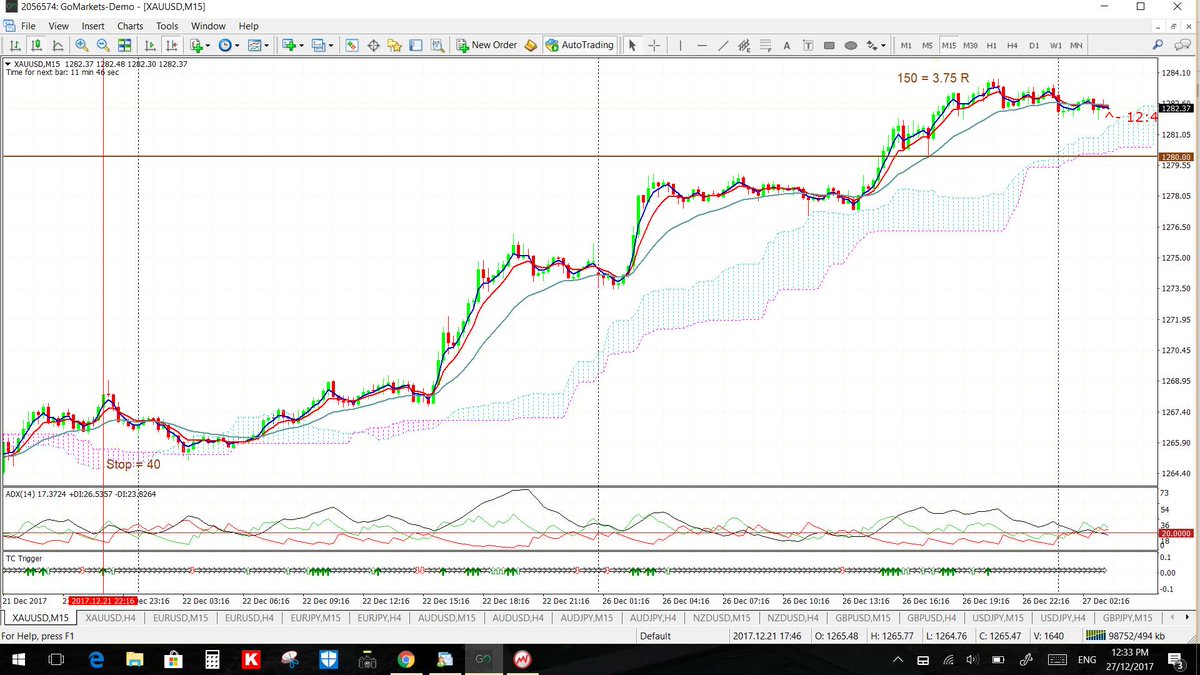Toggle chart auto scroll
Screen dimensions: 1200x675
[x=150, y=45]
